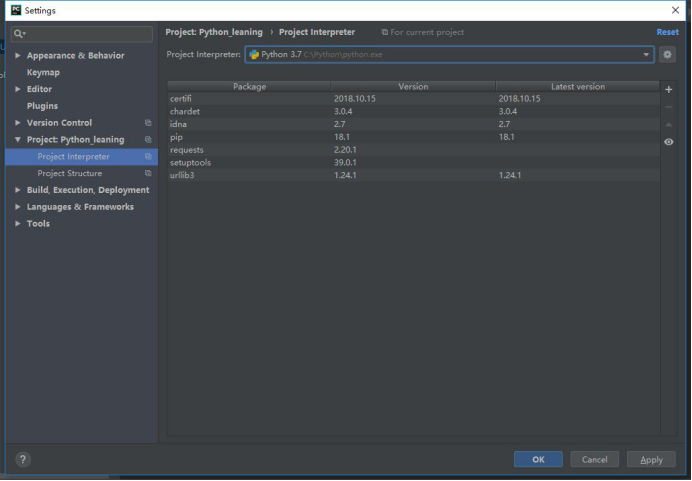Viewport: 692px width, 481px height.
Task: Select Project Interpreter in the settings tree
Action: (x=82, y=157)
